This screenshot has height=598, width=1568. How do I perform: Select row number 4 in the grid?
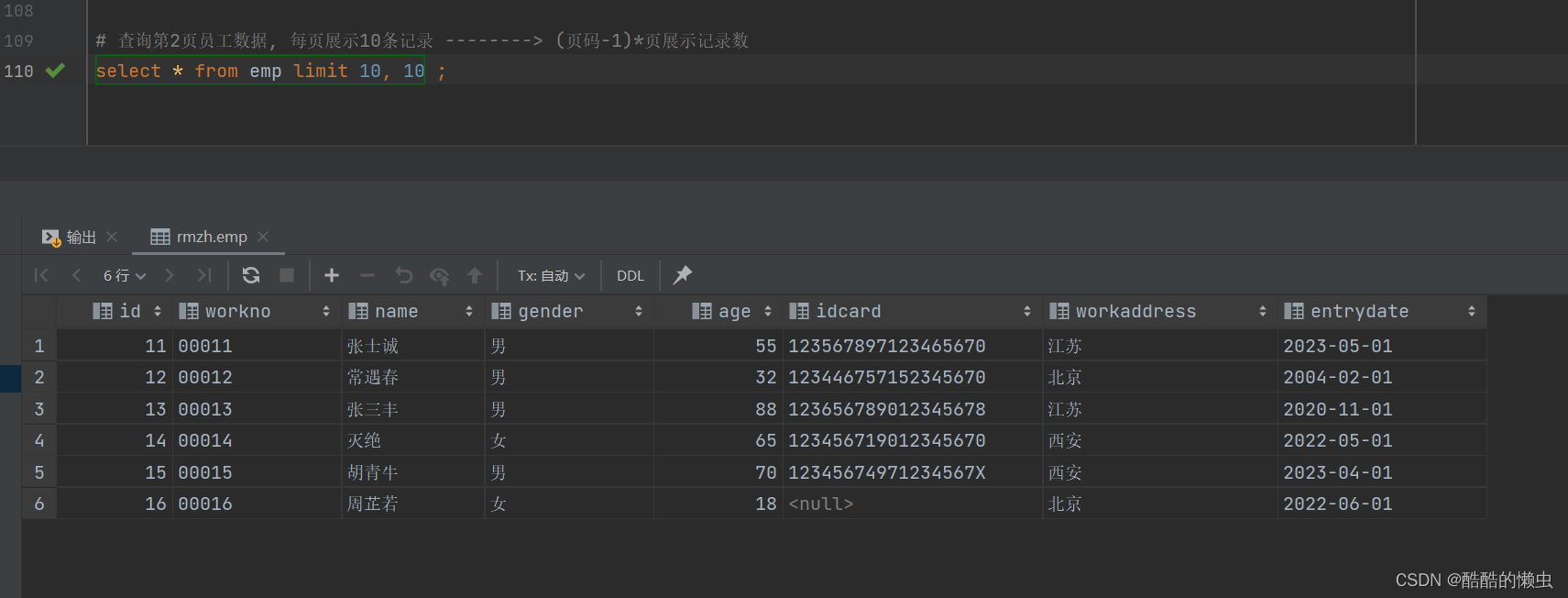pos(39,440)
